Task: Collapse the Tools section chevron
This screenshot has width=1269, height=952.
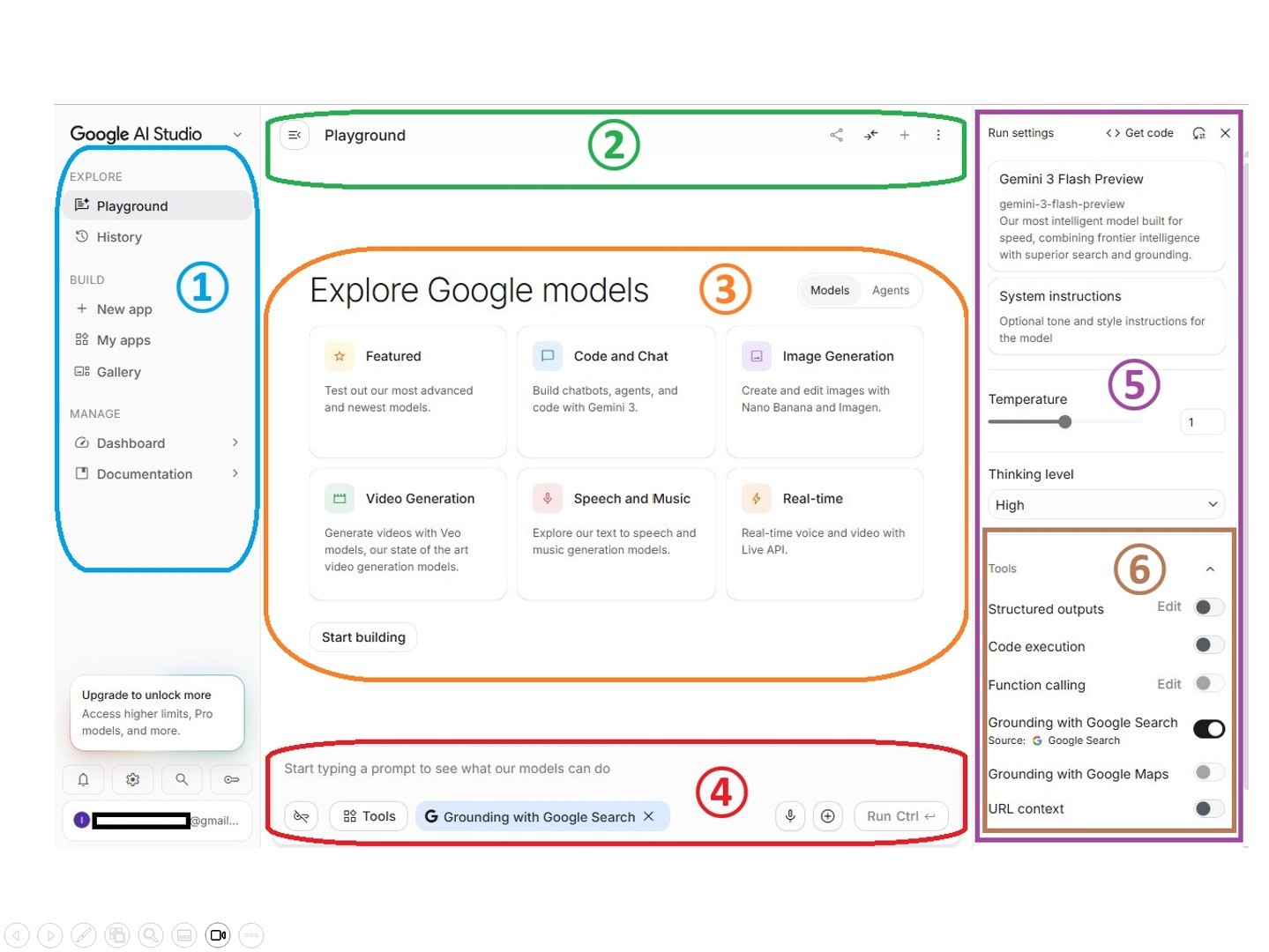Action: (x=1210, y=569)
